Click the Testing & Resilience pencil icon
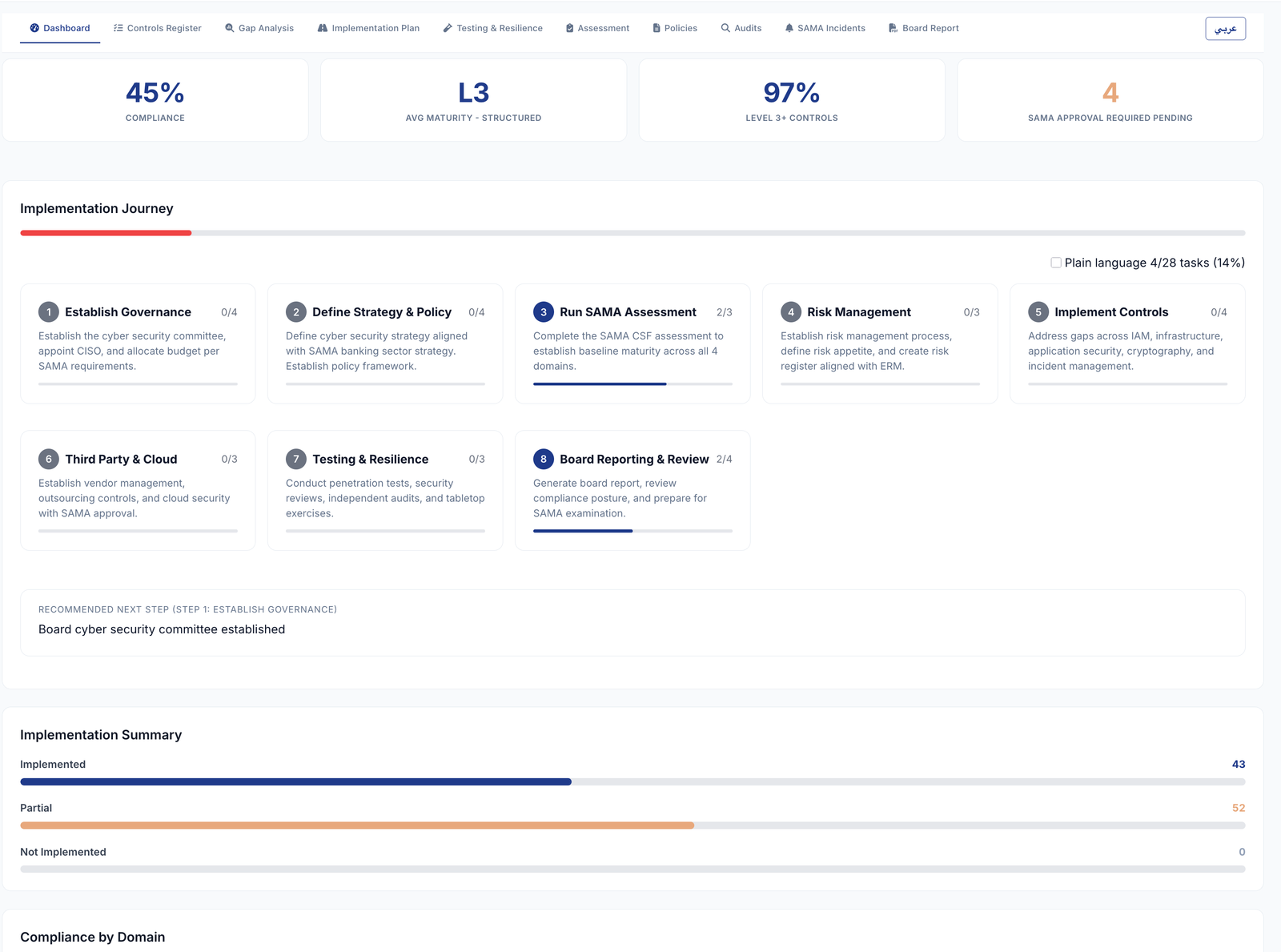Viewport: 1281px width, 952px height. point(448,27)
